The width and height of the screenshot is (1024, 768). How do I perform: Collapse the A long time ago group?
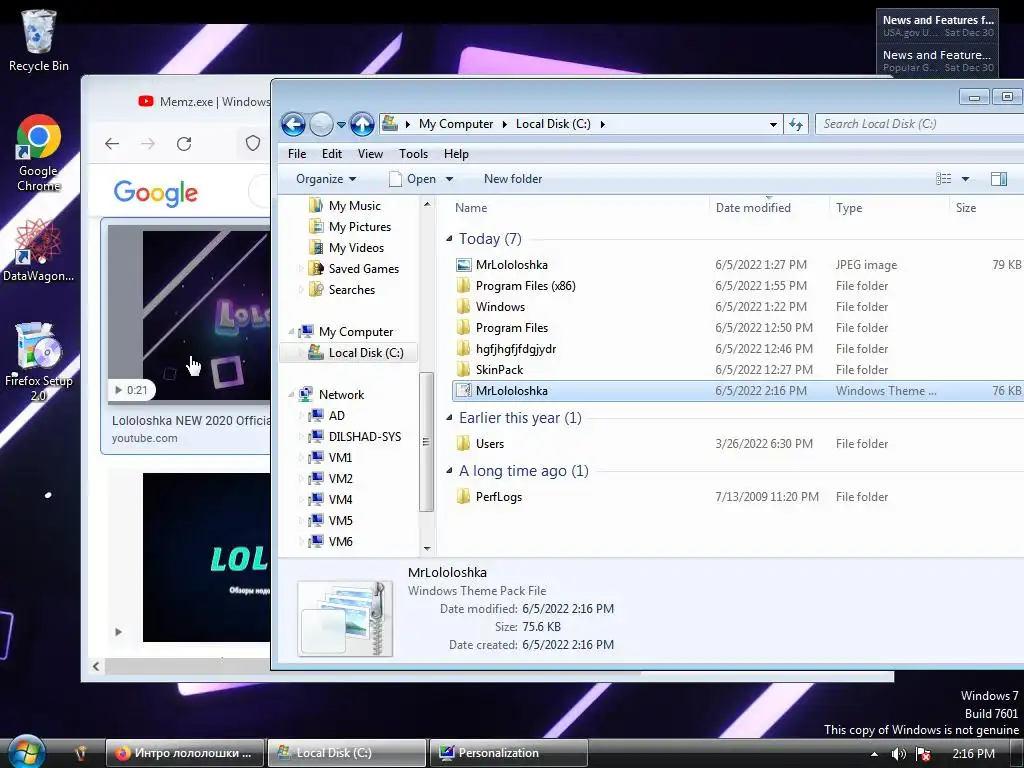pos(449,471)
